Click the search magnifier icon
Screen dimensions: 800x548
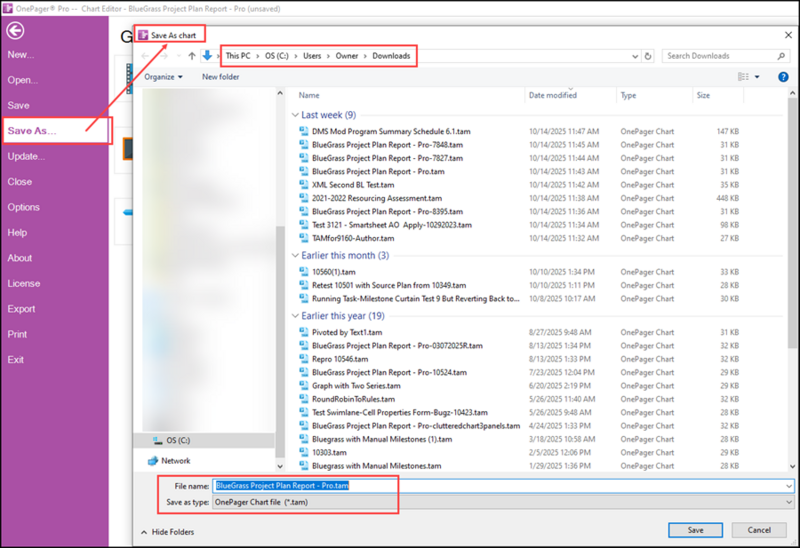point(781,56)
